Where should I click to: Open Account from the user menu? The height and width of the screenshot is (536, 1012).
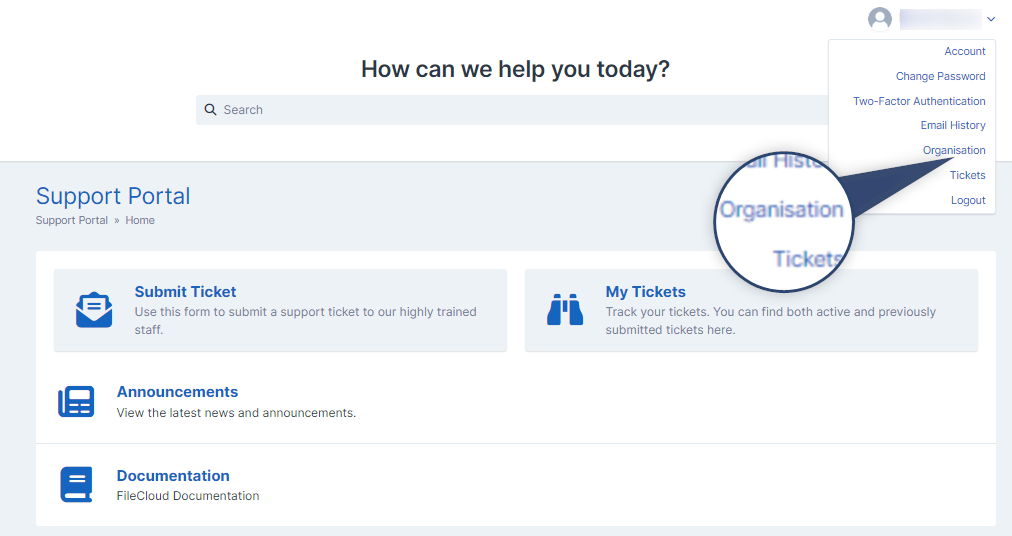(965, 51)
